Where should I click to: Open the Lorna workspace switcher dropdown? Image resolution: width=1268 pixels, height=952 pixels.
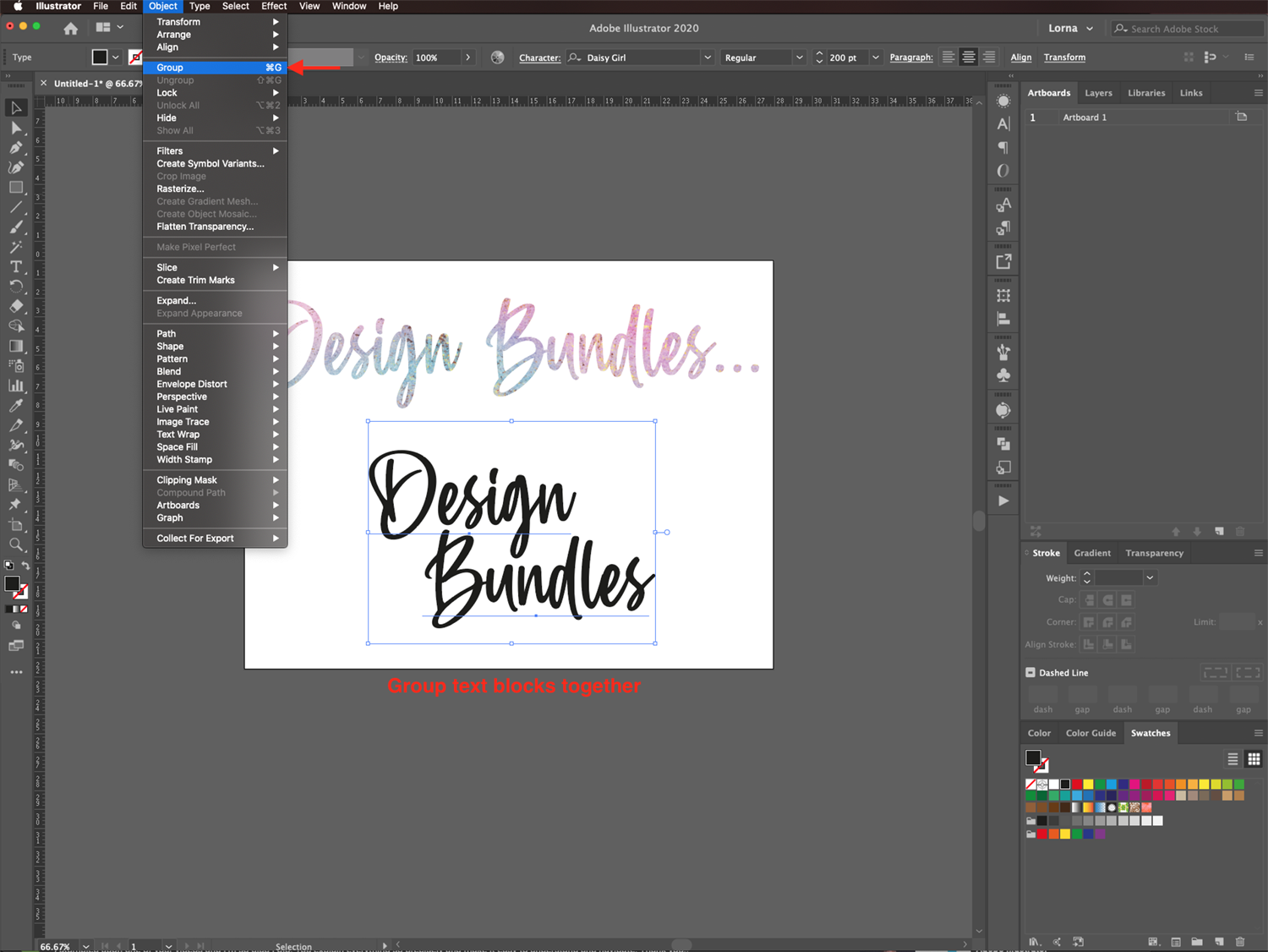point(1071,28)
